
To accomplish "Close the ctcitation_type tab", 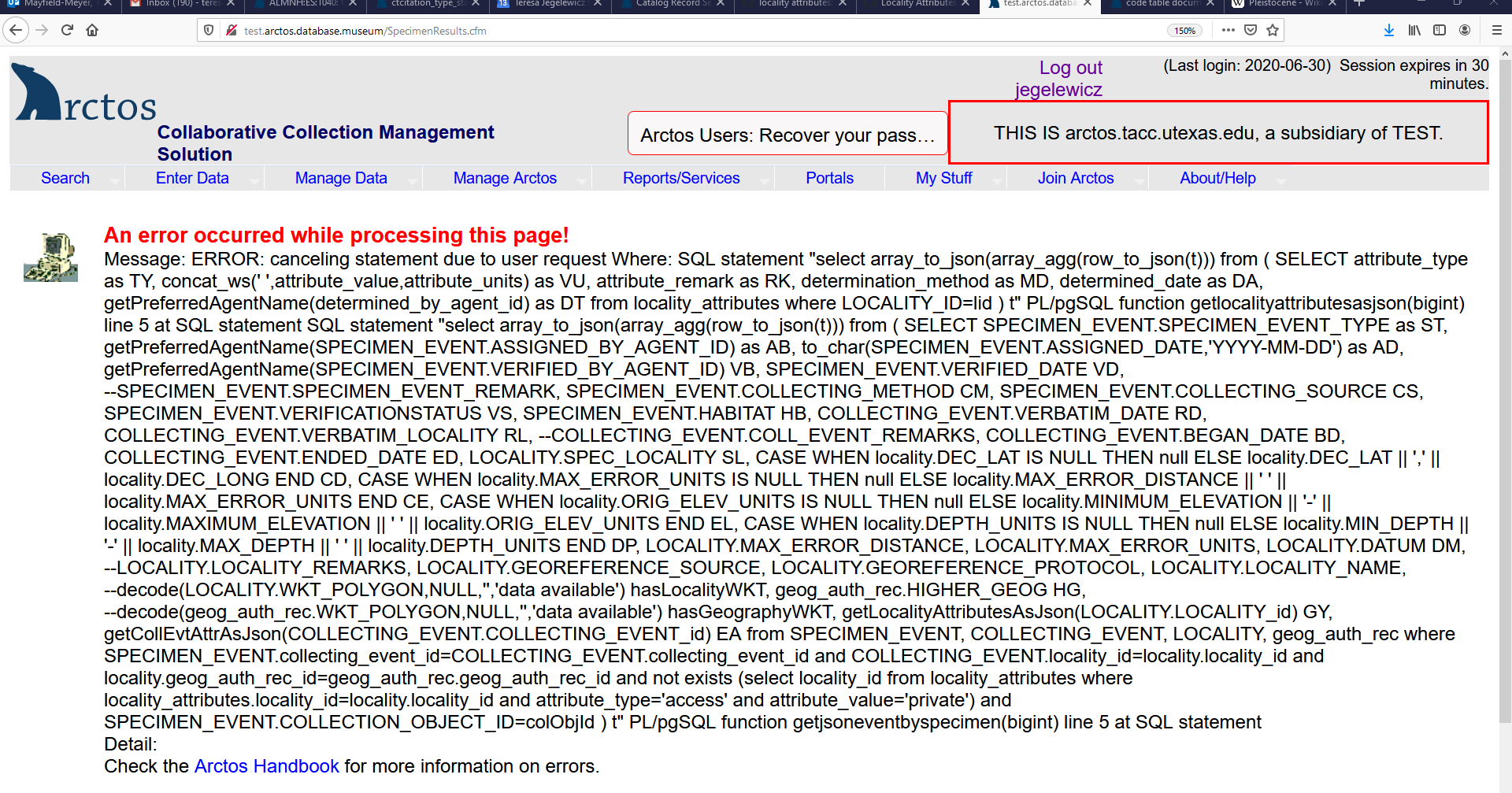I will 476,4.
